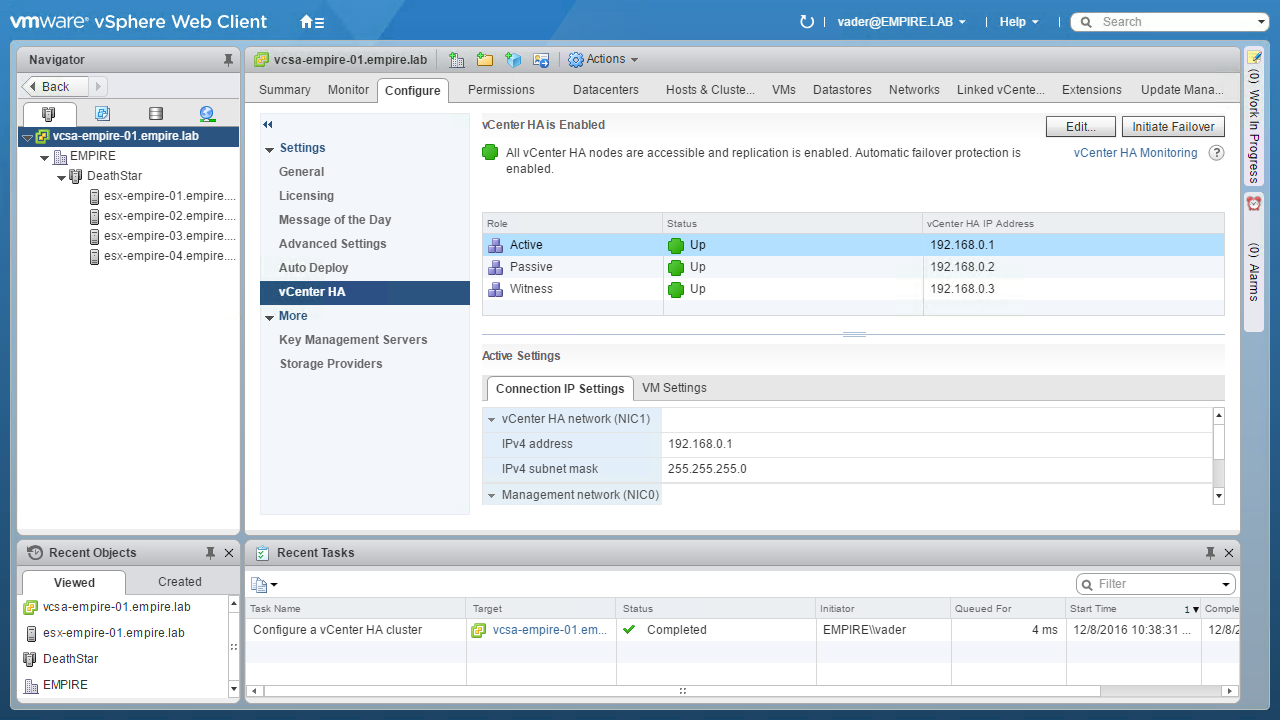The image size is (1280, 720).
Task: Click the Back button in Navigator
Action: [57, 87]
